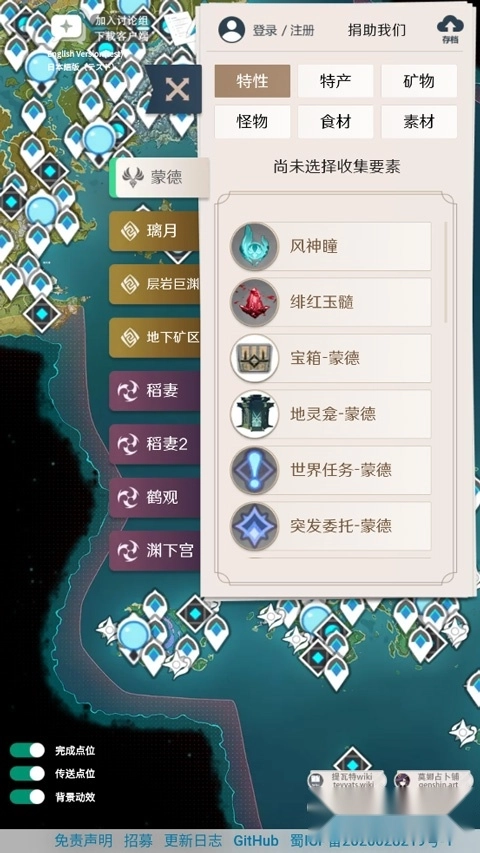This screenshot has height=853, width=480.
Task: Open the 璃月 region map
Action: [x=155, y=231]
